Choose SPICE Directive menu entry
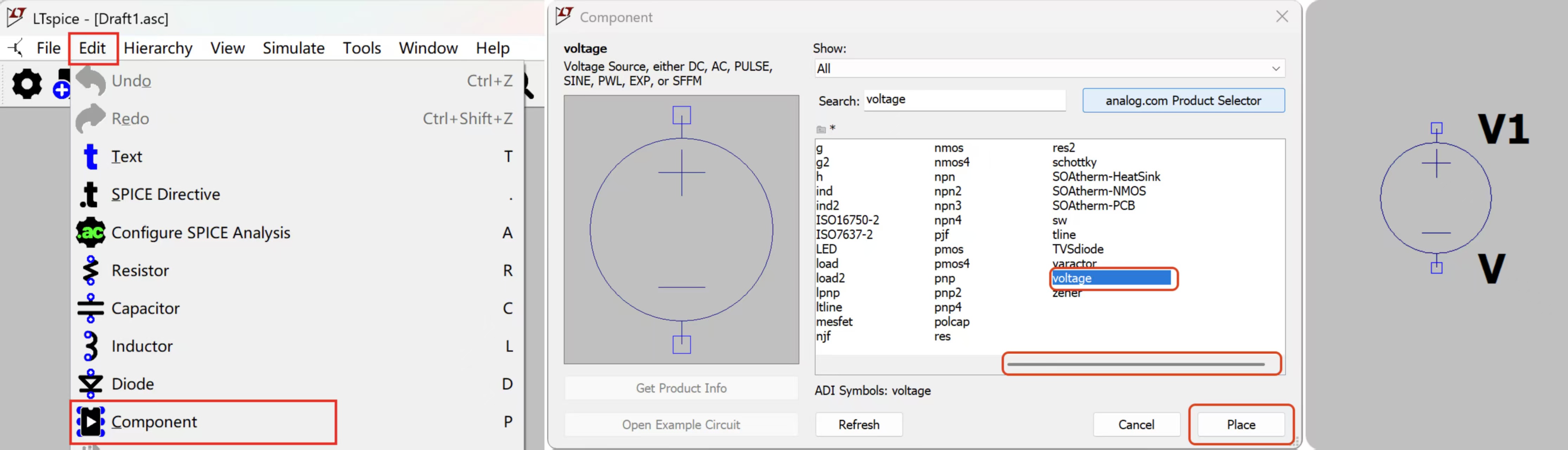Screen dimensions: 1568x450 coord(298,194)
